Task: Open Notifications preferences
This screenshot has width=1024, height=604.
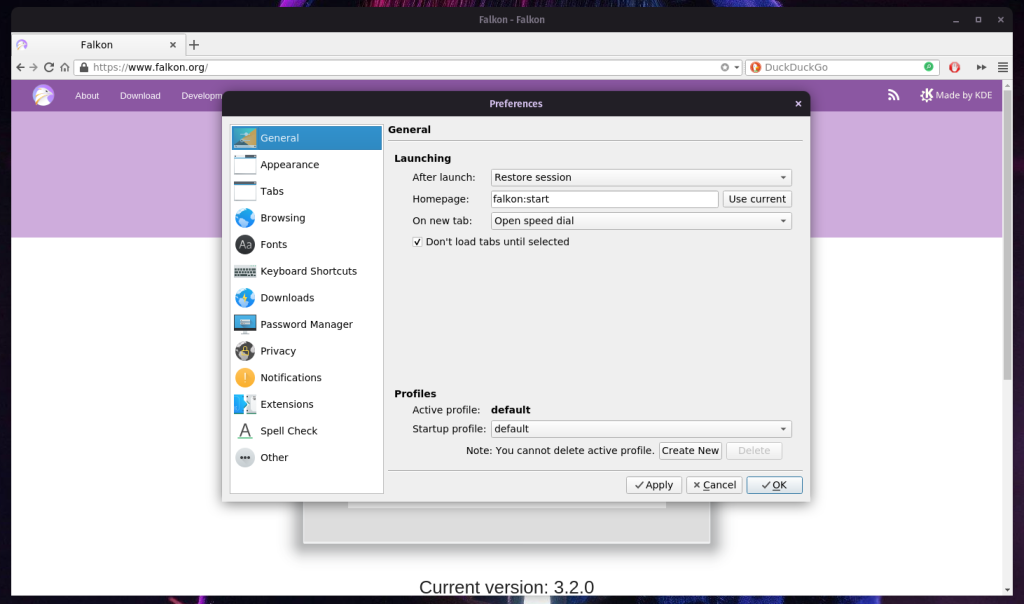Action: (290, 378)
